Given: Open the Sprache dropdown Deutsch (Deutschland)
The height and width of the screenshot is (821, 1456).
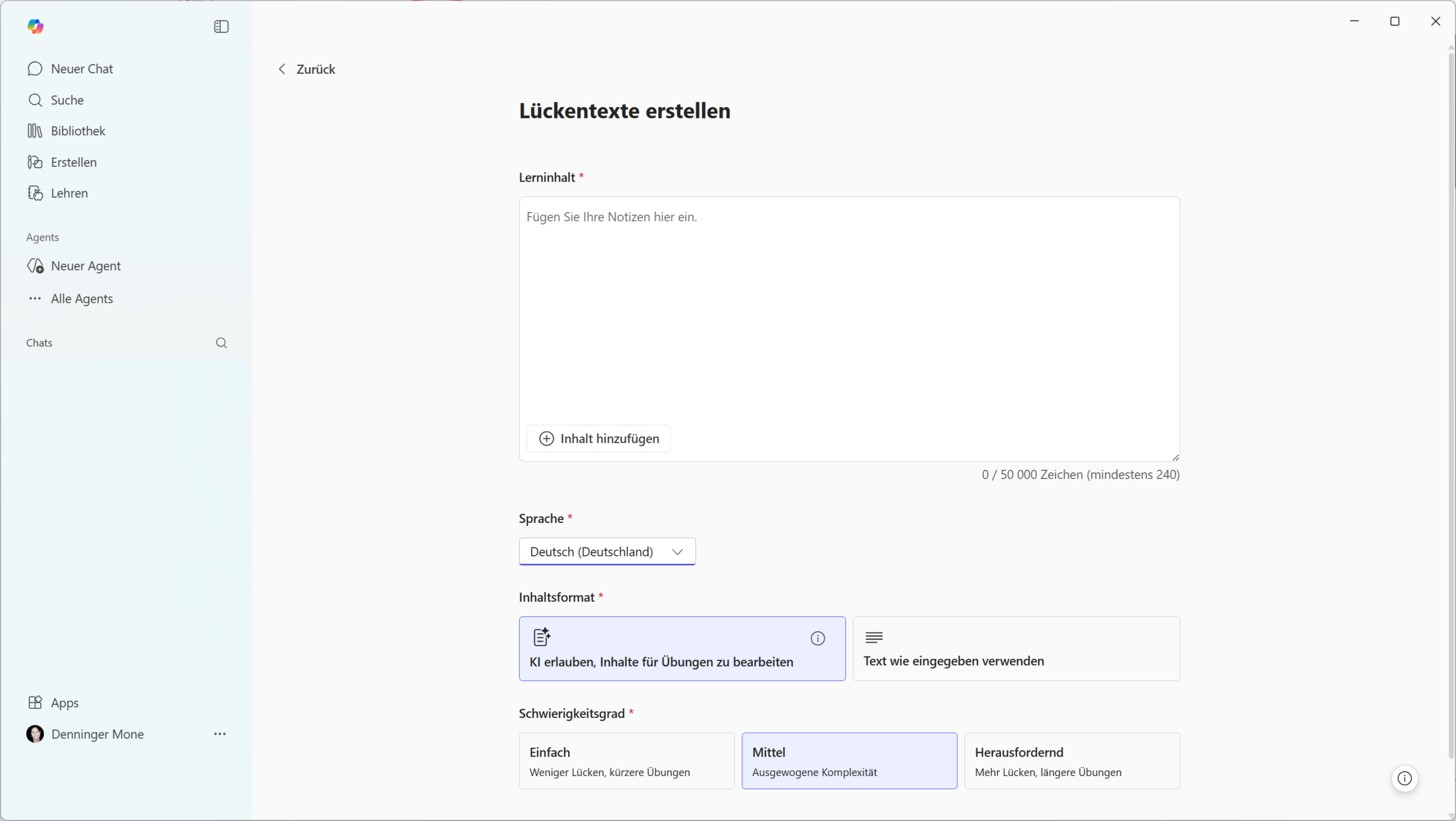Looking at the screenshot, I should tap(607, 551).
